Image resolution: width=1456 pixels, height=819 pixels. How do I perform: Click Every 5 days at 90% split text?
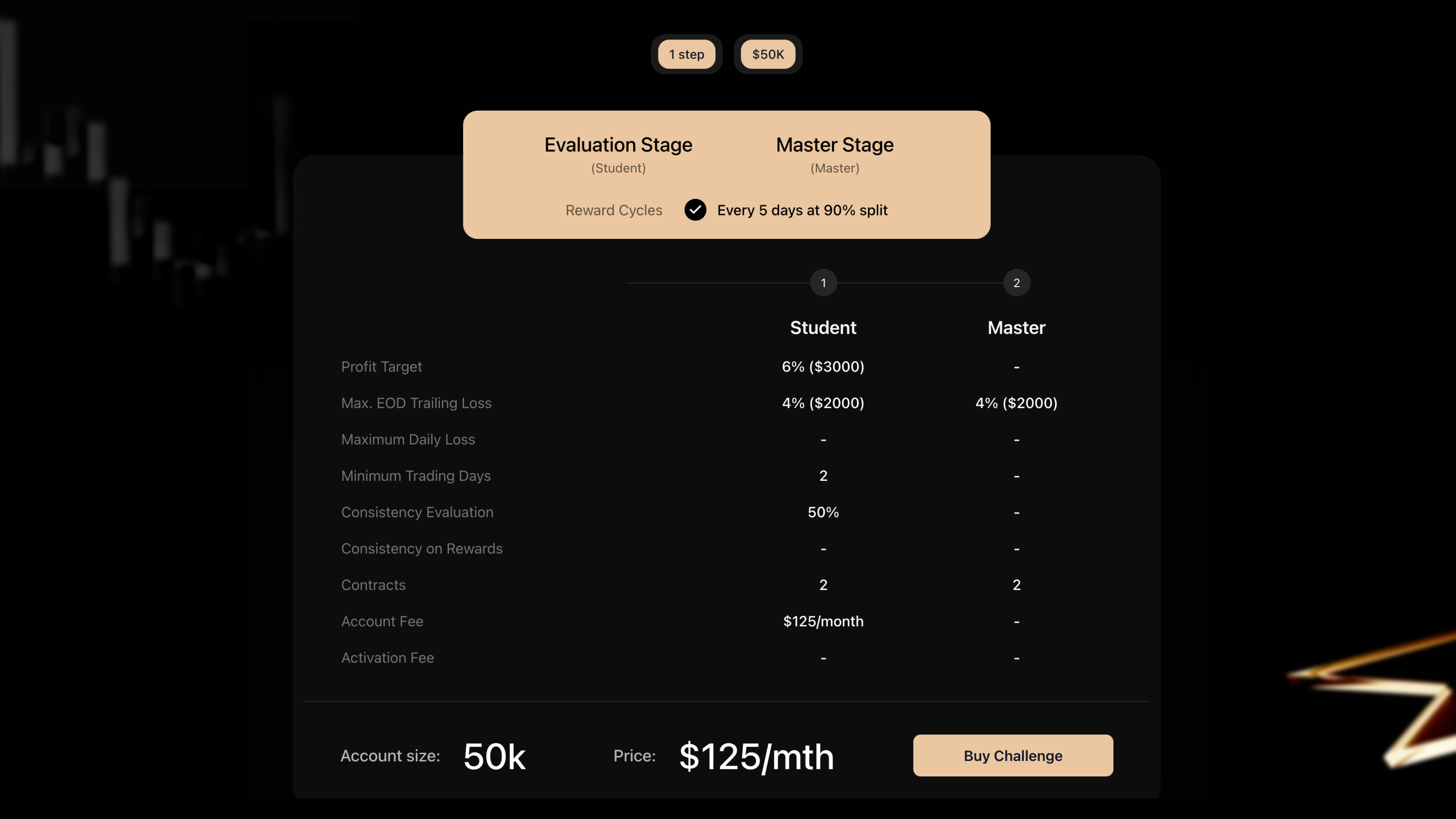click(x=802, y=210)
